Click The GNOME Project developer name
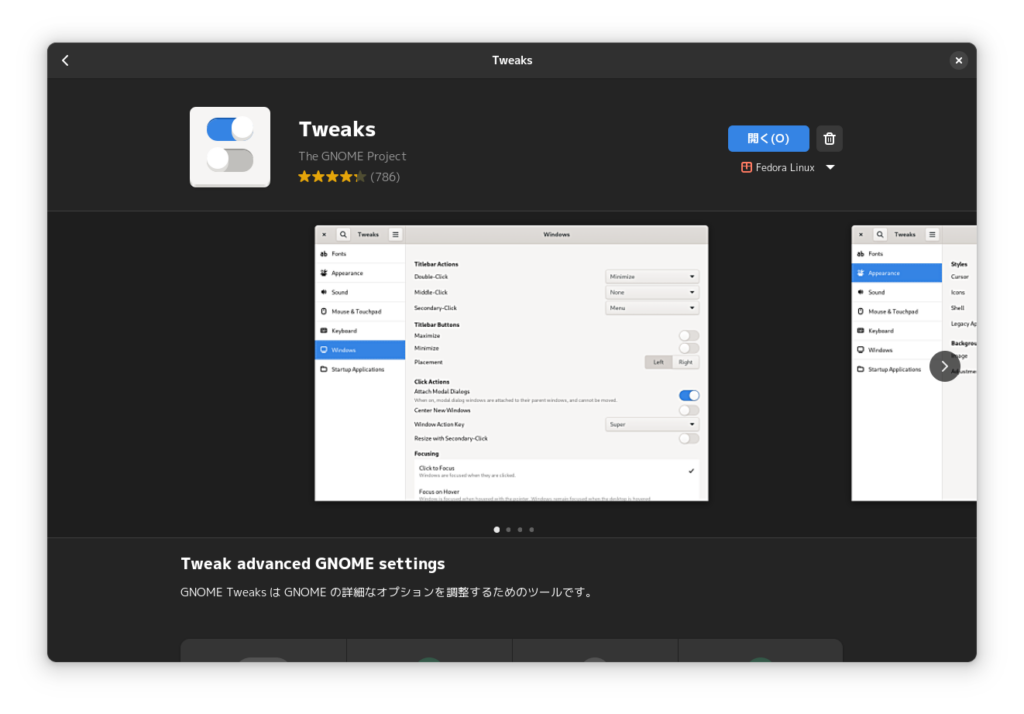 352,156
